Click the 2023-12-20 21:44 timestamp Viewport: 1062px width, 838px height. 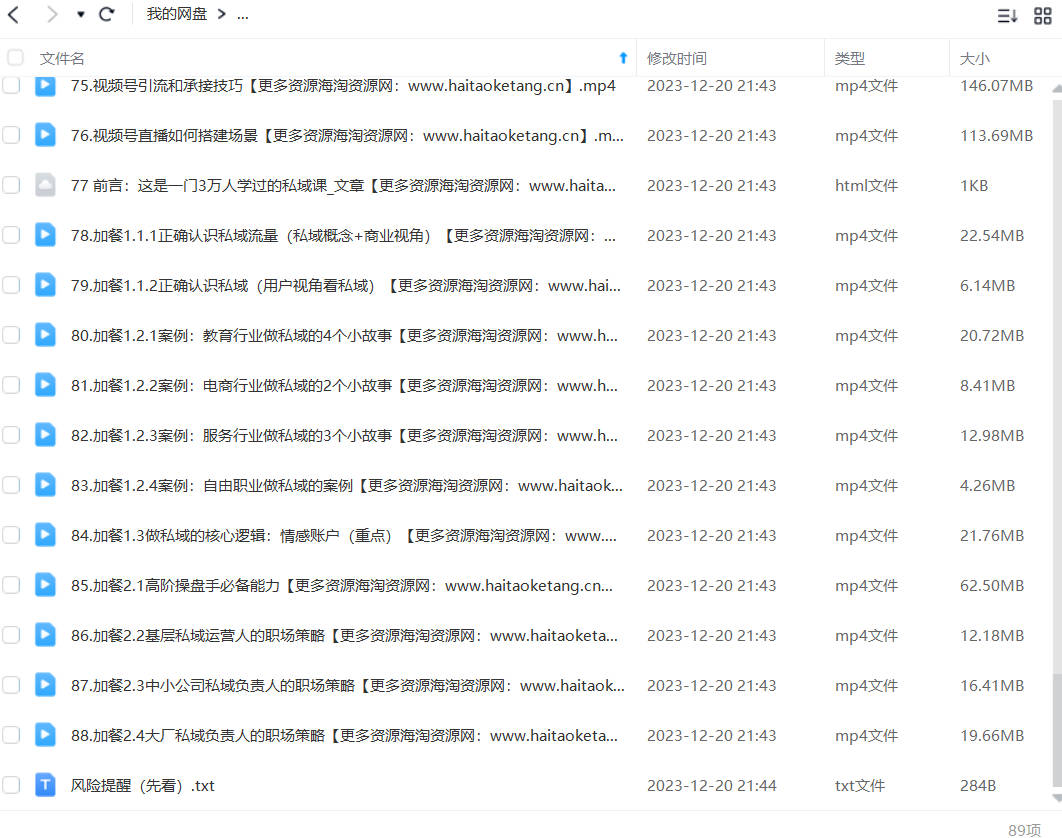[x=711, y=786]
